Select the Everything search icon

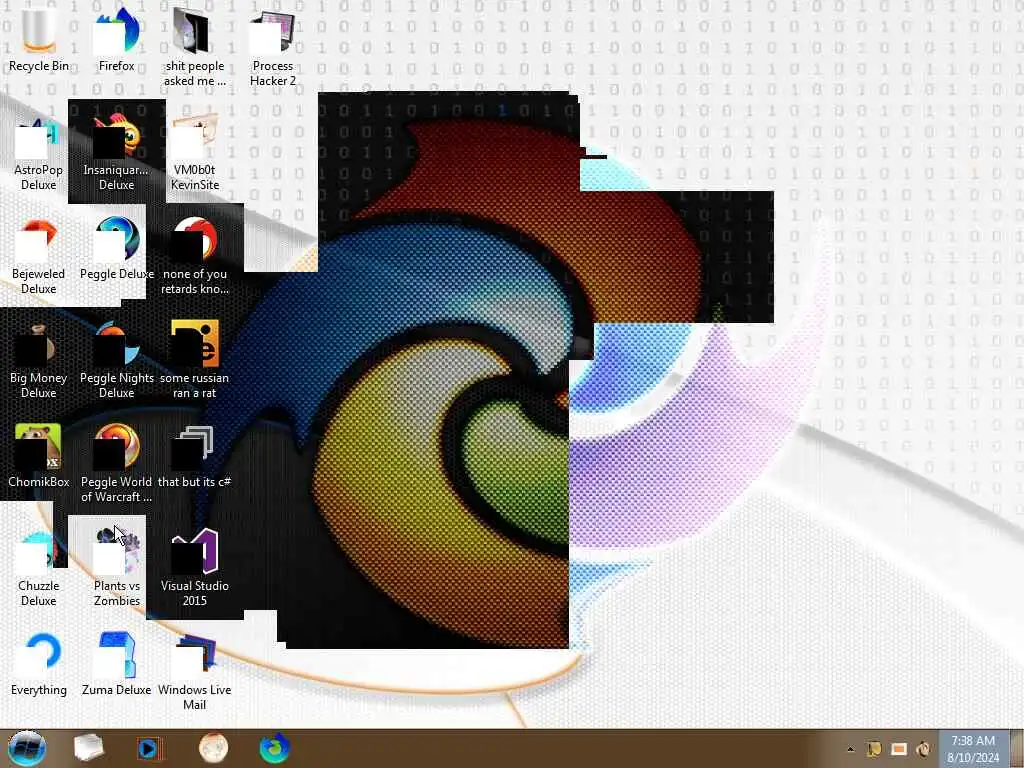pyautogui.click(x=39, y=665)
